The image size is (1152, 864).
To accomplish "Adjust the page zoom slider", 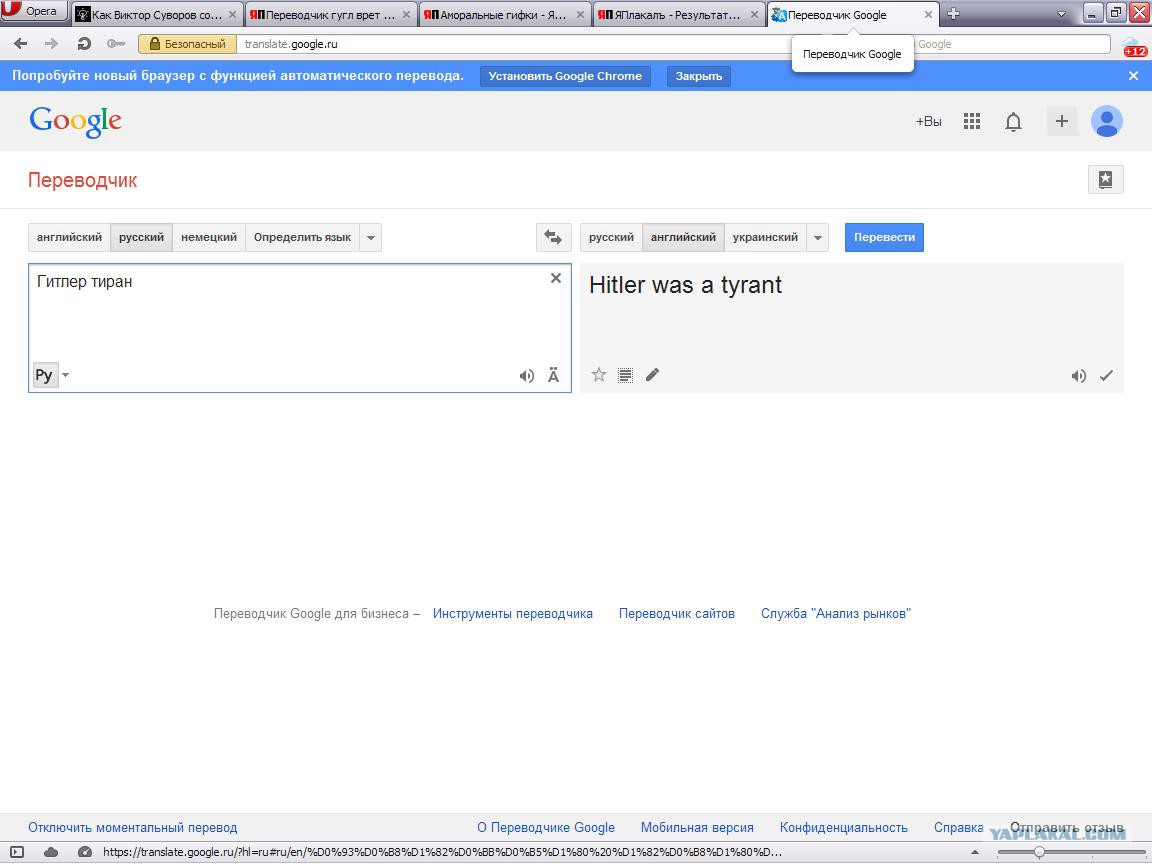I will tap(1039, 852).
